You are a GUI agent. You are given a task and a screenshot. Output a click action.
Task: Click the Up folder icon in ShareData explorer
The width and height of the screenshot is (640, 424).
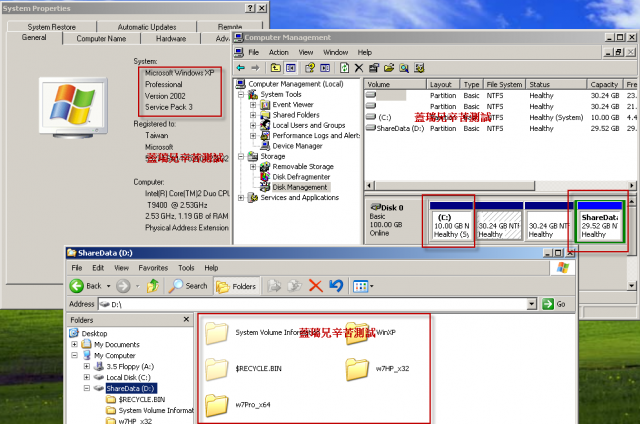click(153, 286)
